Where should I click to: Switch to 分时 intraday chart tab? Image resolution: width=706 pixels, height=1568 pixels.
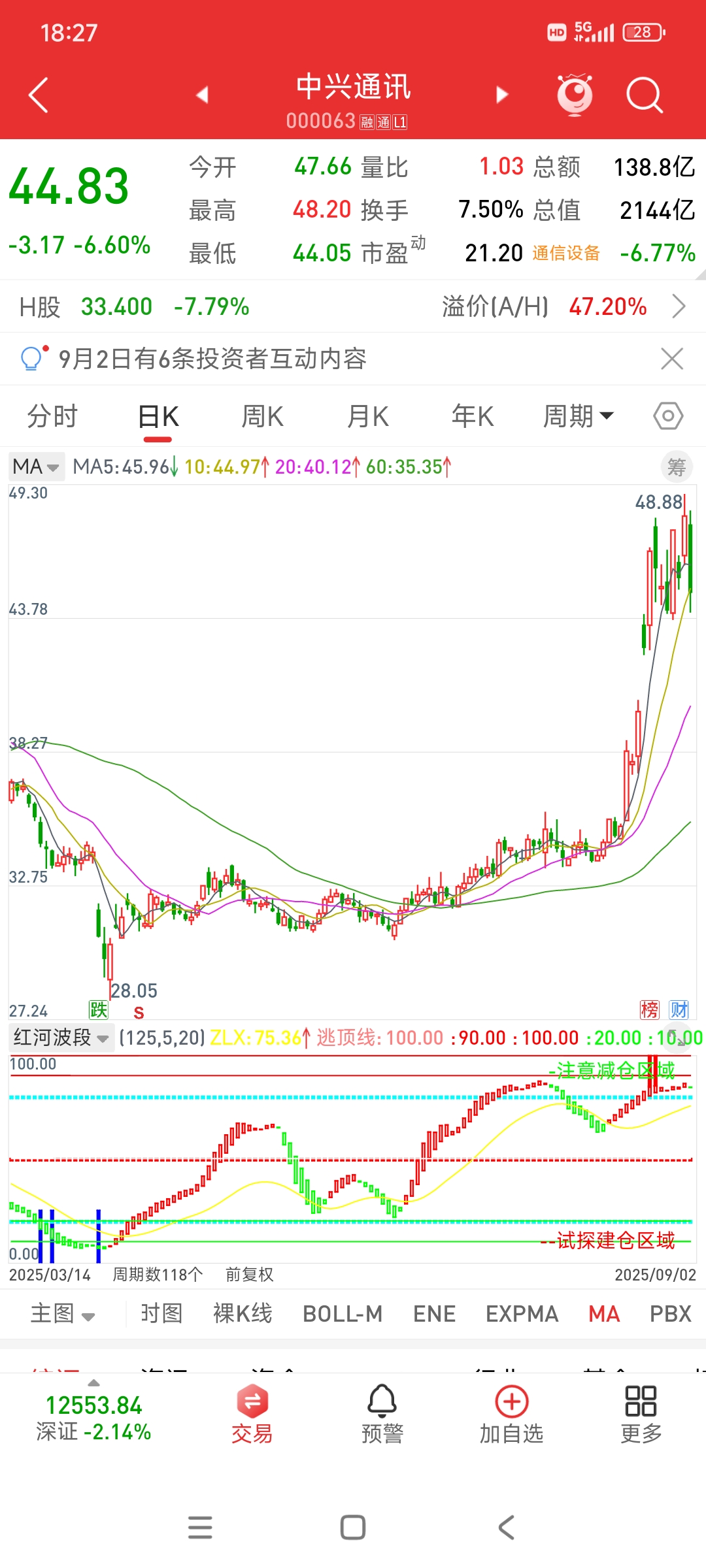[x=52, y=416]
